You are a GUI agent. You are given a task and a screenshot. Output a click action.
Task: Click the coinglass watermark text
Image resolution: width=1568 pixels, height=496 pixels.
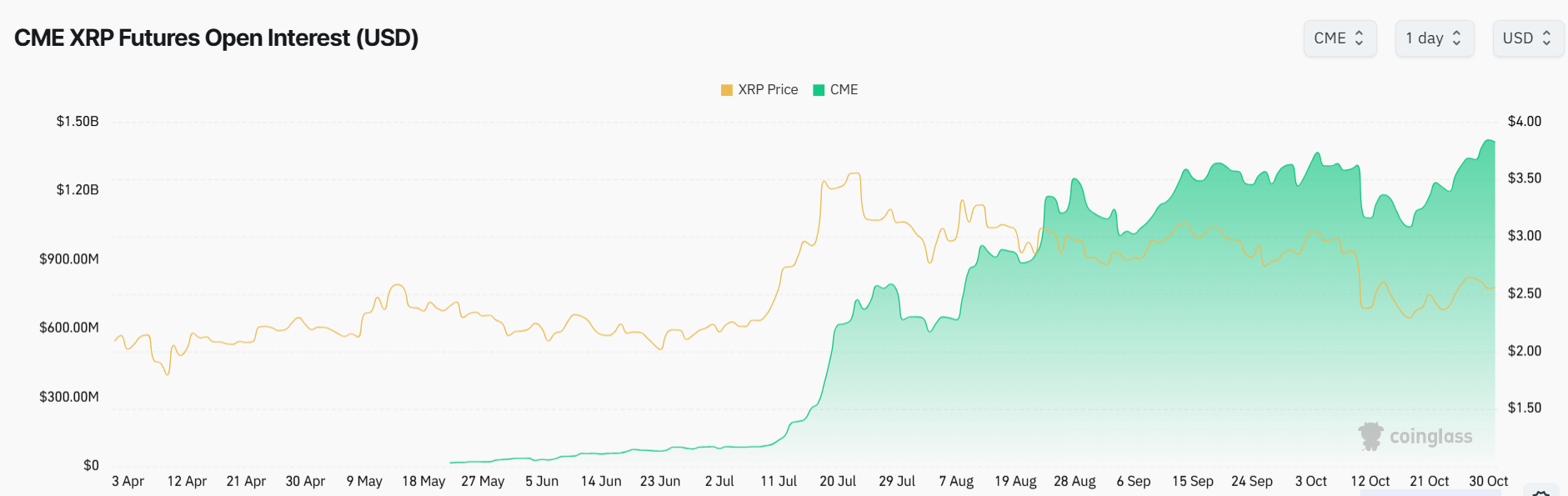pos(1430,437)
